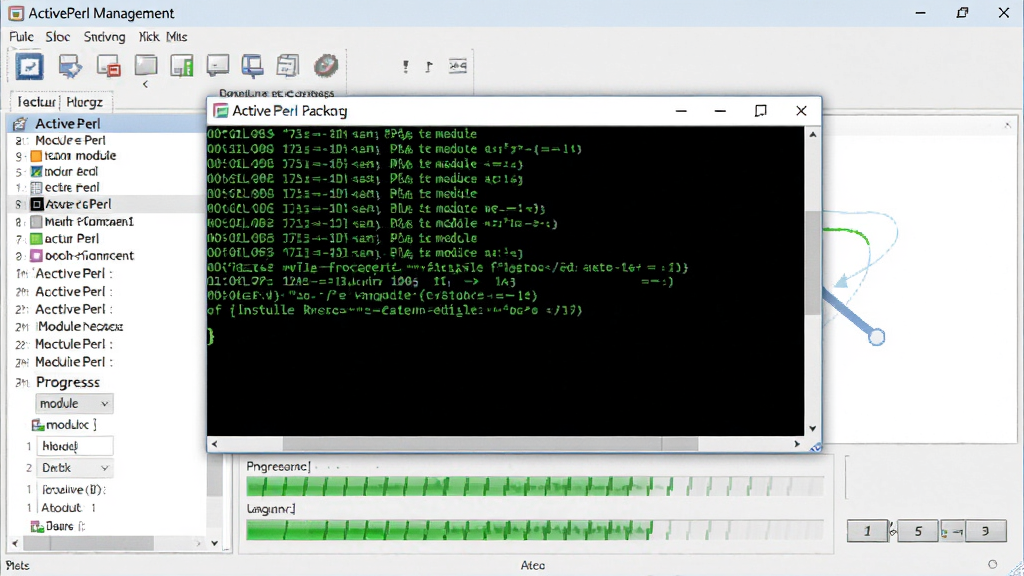This screenshot has width=1024, height=576.
Task: Click the save-with-arrow toolbar icon
Action: click(x=70, y=66)
